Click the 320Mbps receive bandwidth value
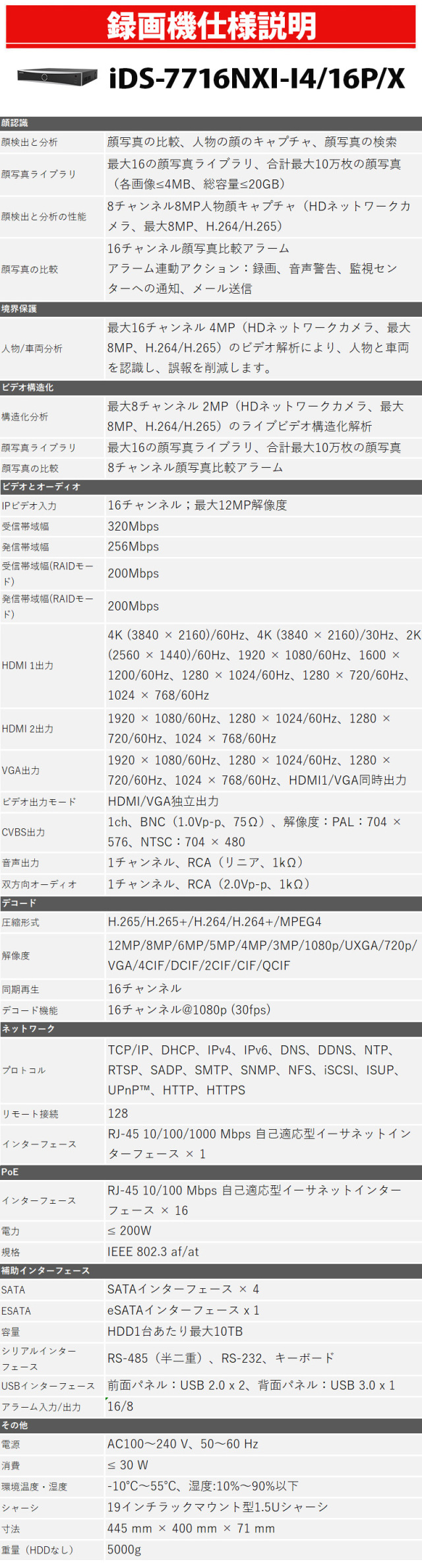The height and width of the screenshot is (1568, 422). coord(133,527)
